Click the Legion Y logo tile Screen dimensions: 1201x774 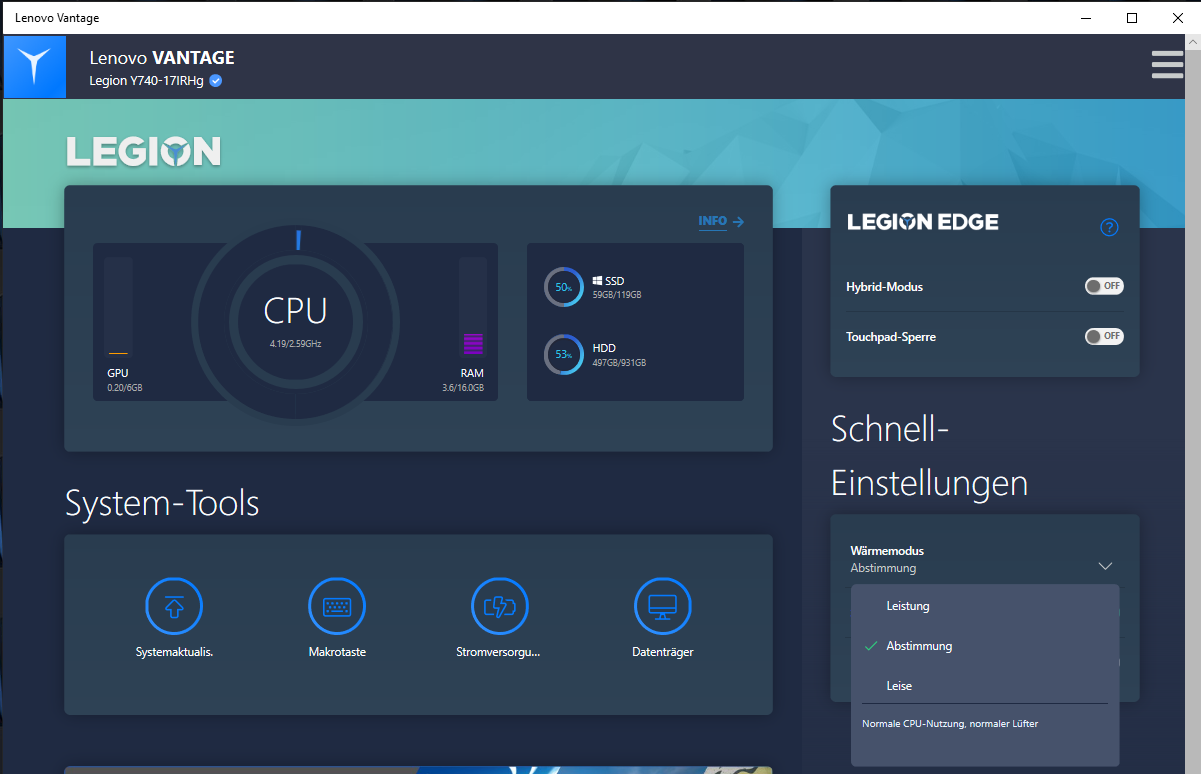click(x=35, y=67)
